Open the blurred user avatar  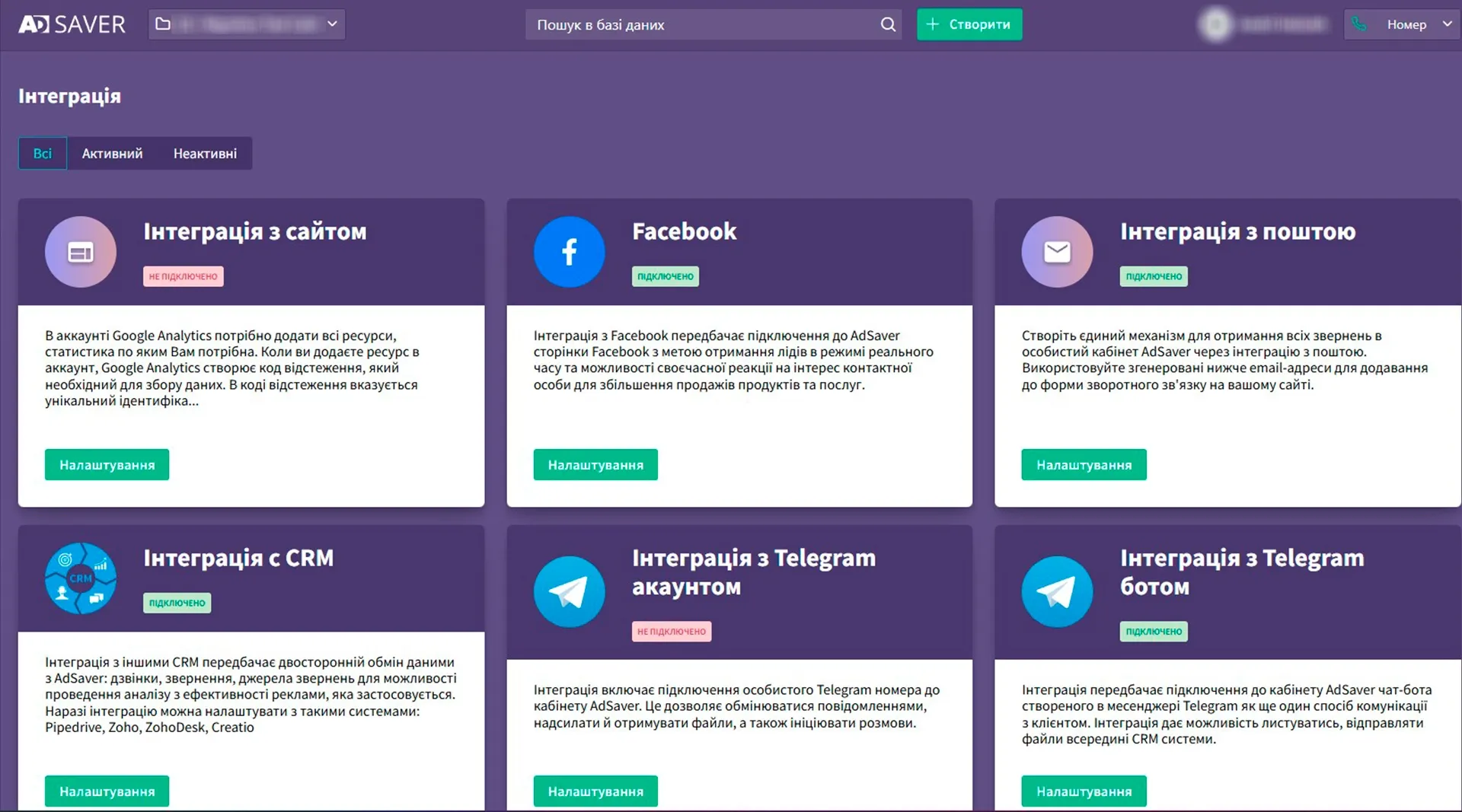click(x=1215, y=24)
